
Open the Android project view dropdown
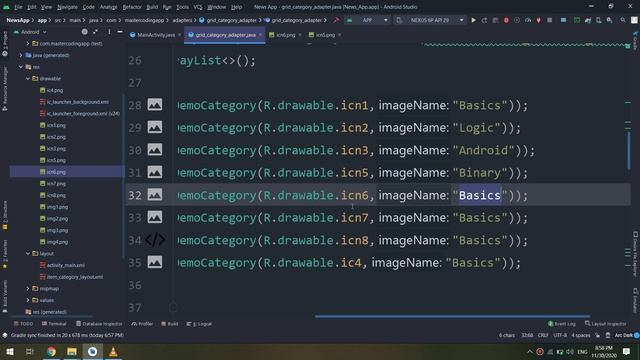pos(30,32)
